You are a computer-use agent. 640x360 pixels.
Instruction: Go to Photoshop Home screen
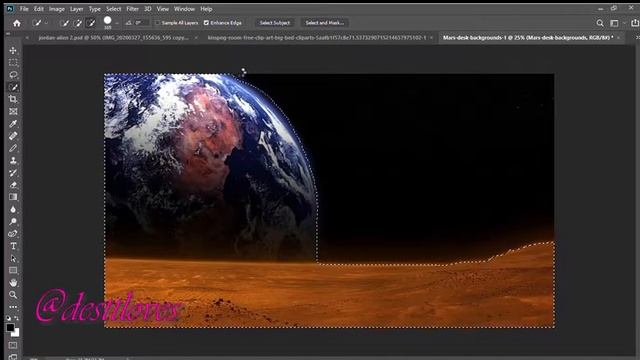point(17,23)
